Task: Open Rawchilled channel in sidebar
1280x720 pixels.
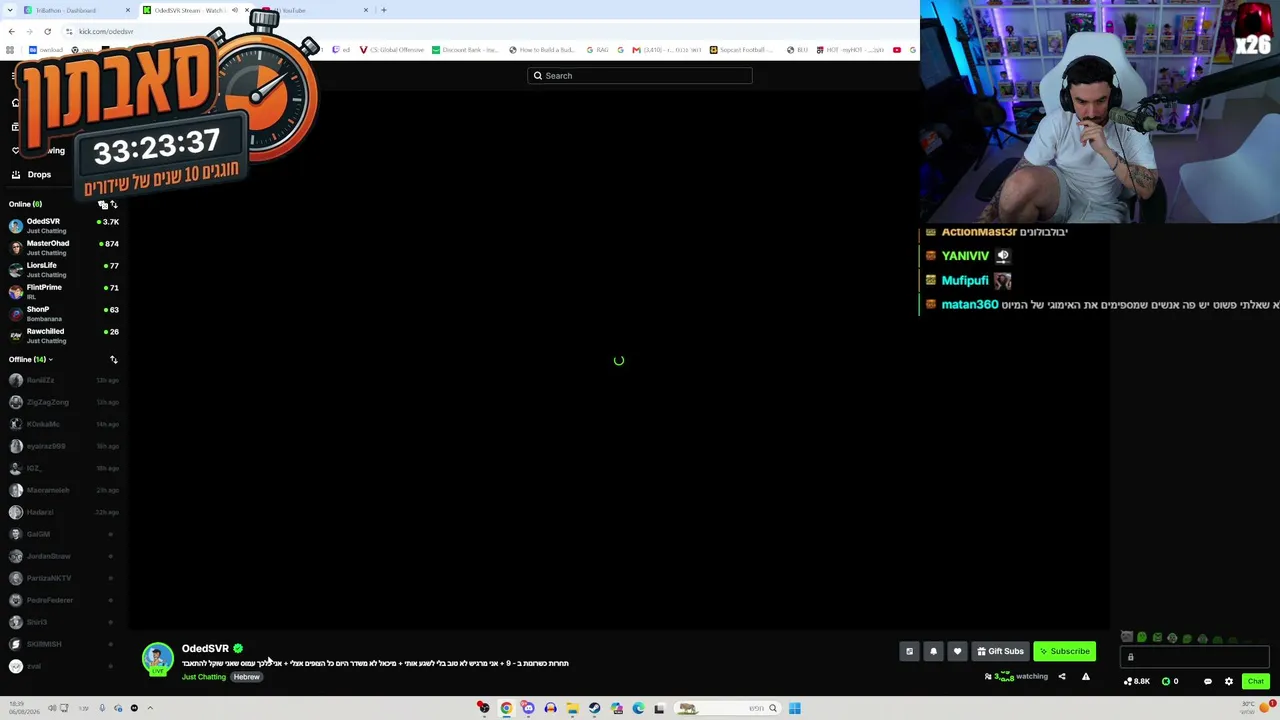Action: click(x=63, y=336)
